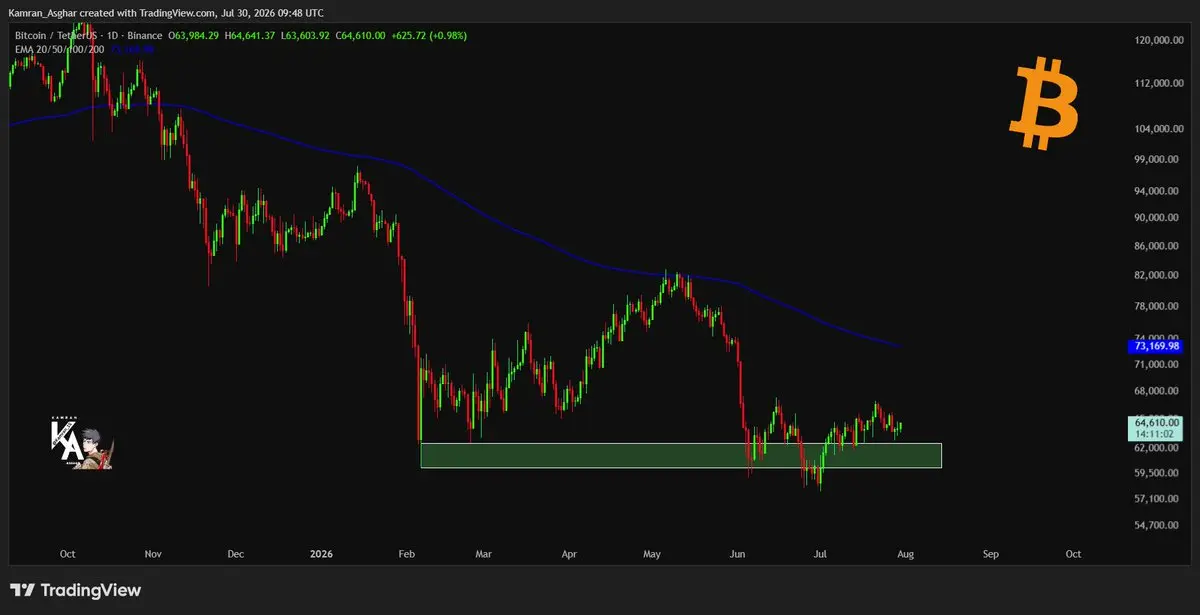Click the 64,610.00 current price tag
The height and width of the screenshot is (615, 1200).
(1156, 428)
